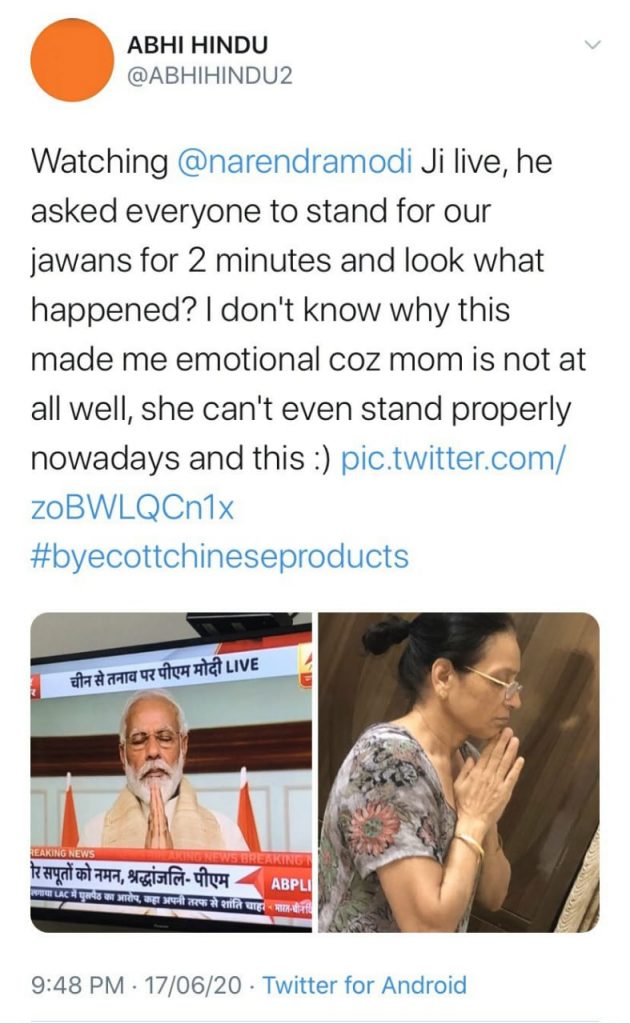Image resolution: width=630 pixels, height=1024 pixels.
Task: Open the #byecottchineseproducts hashtag
Action: click(x=220, y=556)
